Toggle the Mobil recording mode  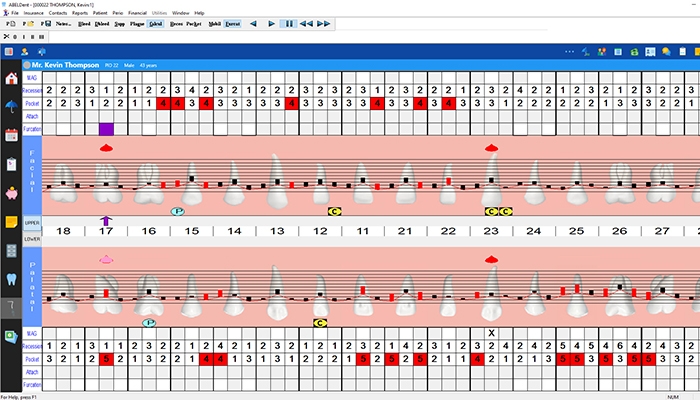point(214,24)
